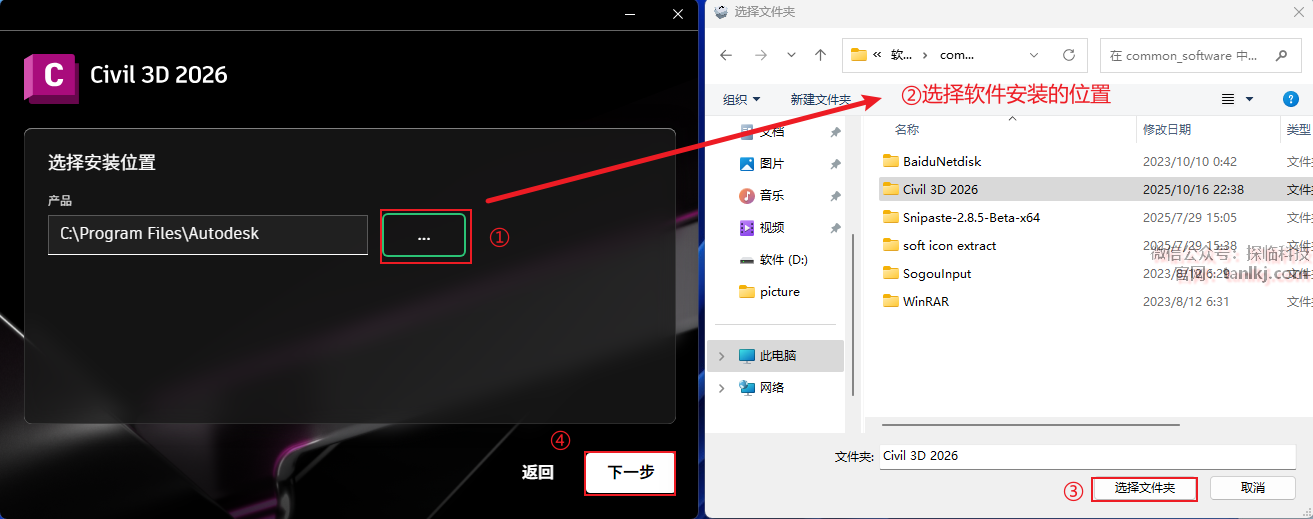Select the Civil 3D 2026 folder row
The height and width of the screenshot is (519, 1313).
[x=1095, y=189]
